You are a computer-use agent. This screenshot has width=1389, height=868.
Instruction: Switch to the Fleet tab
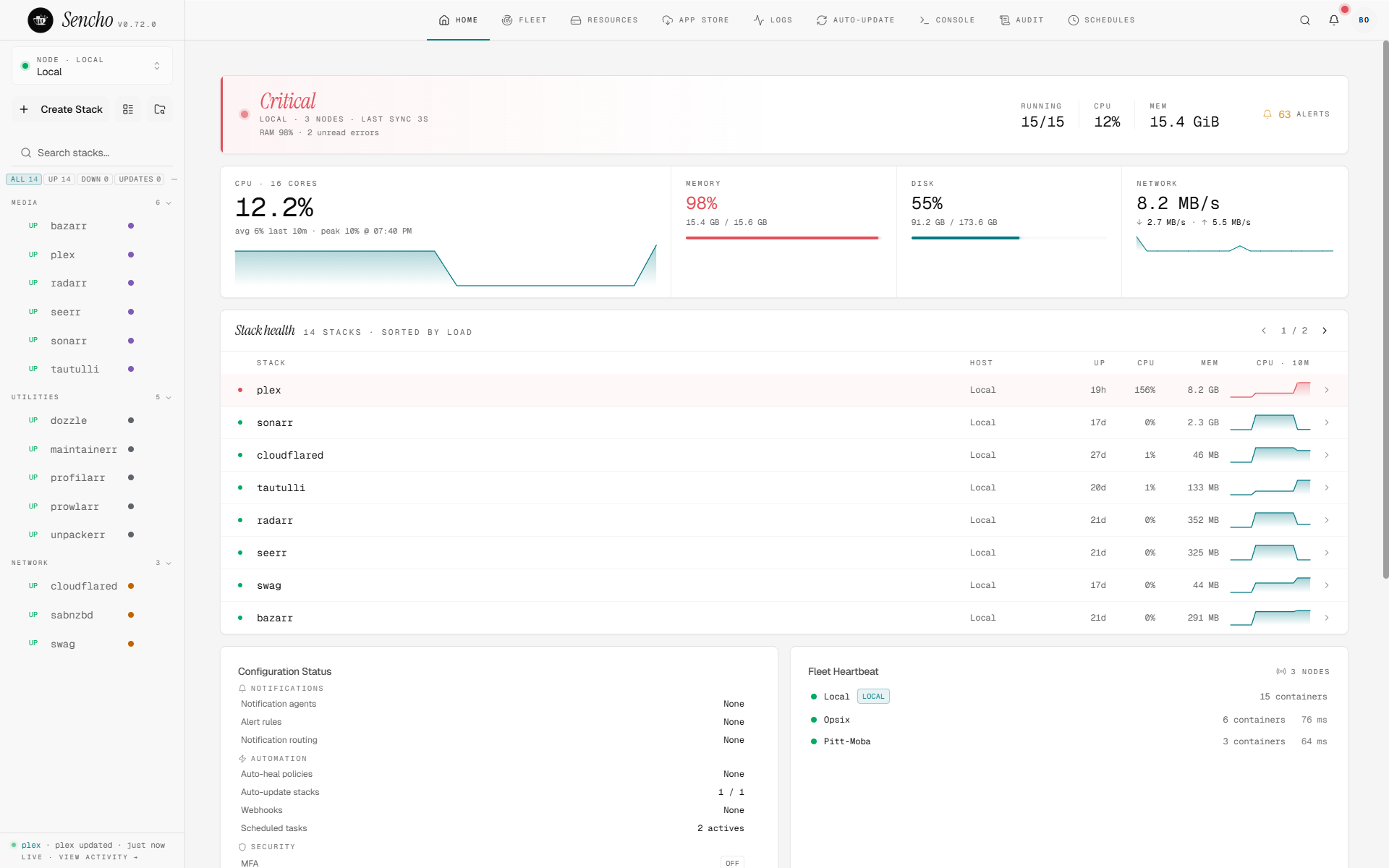pos(524,20)
